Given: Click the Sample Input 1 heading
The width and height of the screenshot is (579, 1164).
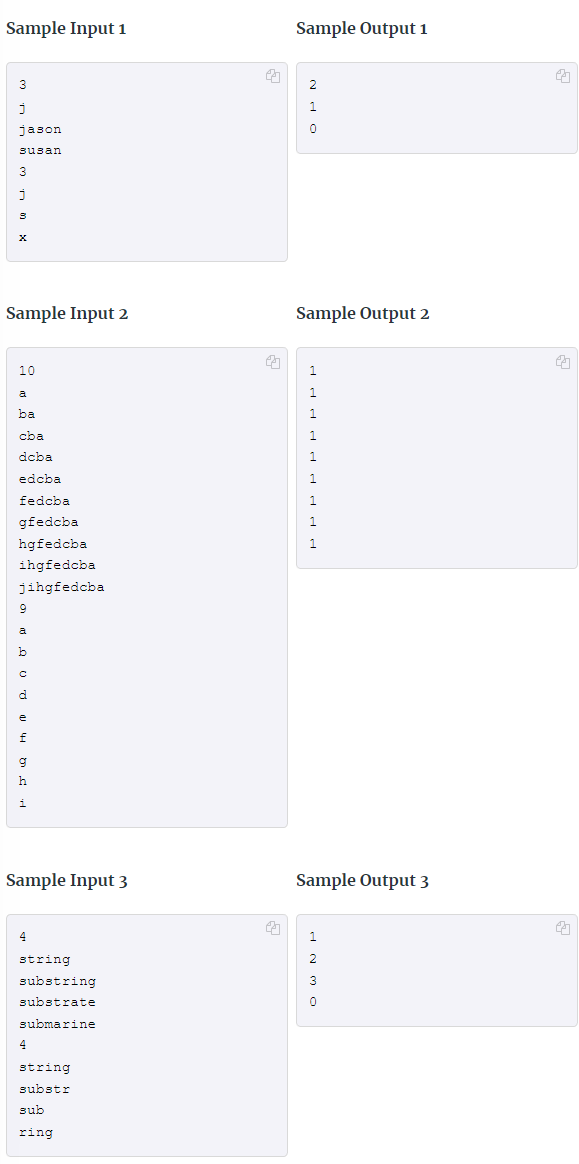Looking at the screenshot, I should (x=65, y=28).
